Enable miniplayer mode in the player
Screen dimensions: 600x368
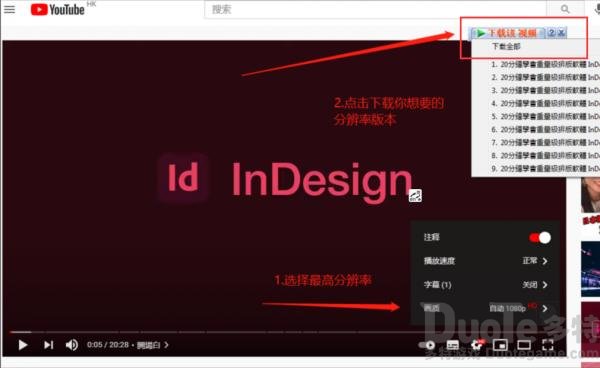500,345
